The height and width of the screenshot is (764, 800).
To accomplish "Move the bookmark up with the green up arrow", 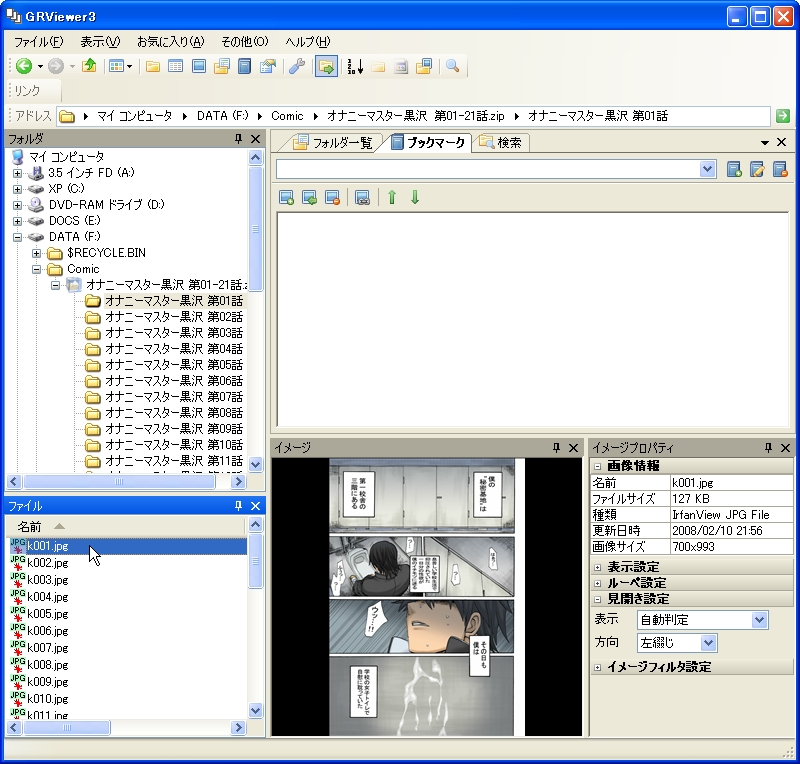I will 392,198.
